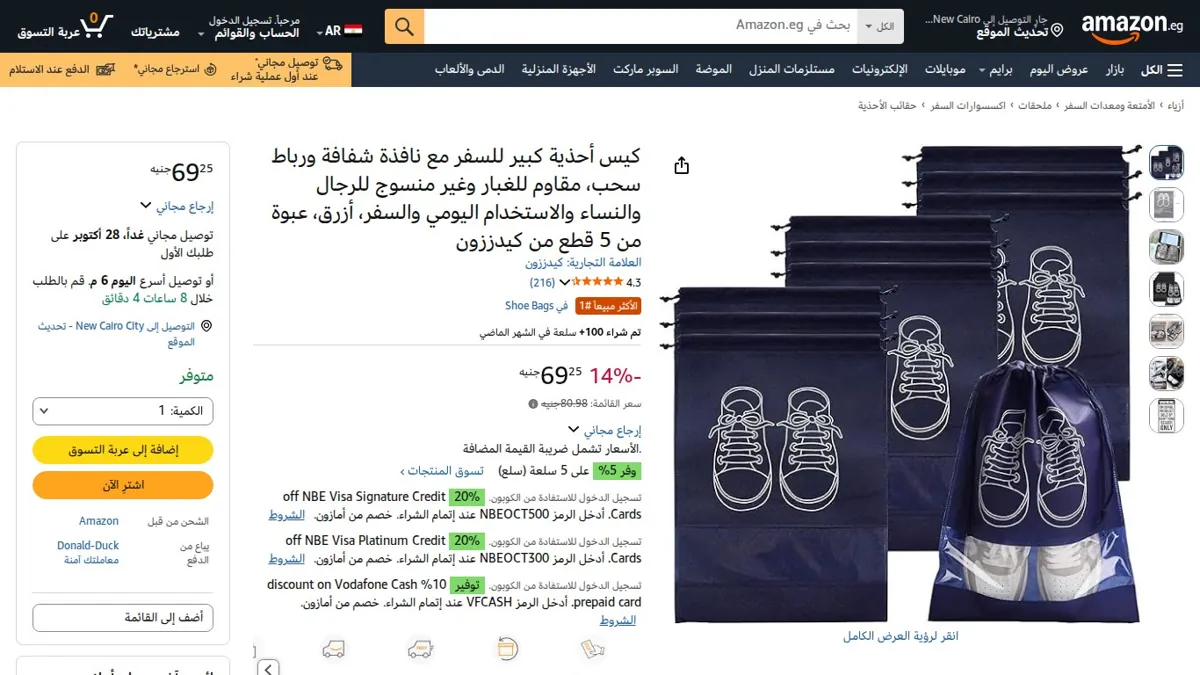Select the fourth thumbnail with black background
The height and width of the screenshot is (675, 1200).
tap(1166, 288)
